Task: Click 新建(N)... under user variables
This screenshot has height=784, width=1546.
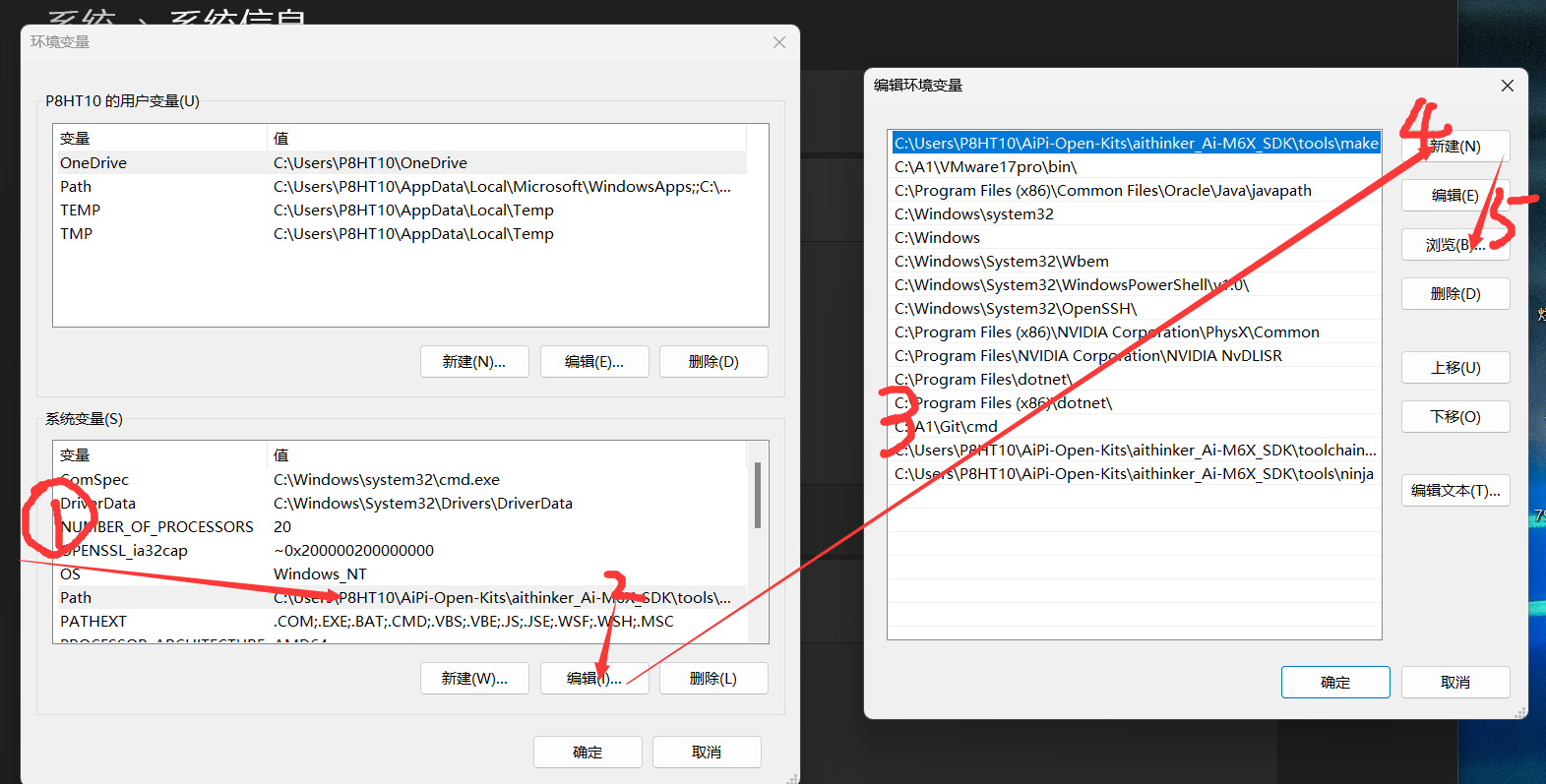Action: pos(474,361)
